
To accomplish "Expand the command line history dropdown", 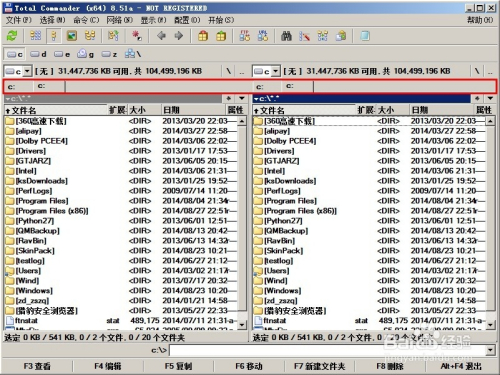I will coord(490,350).
